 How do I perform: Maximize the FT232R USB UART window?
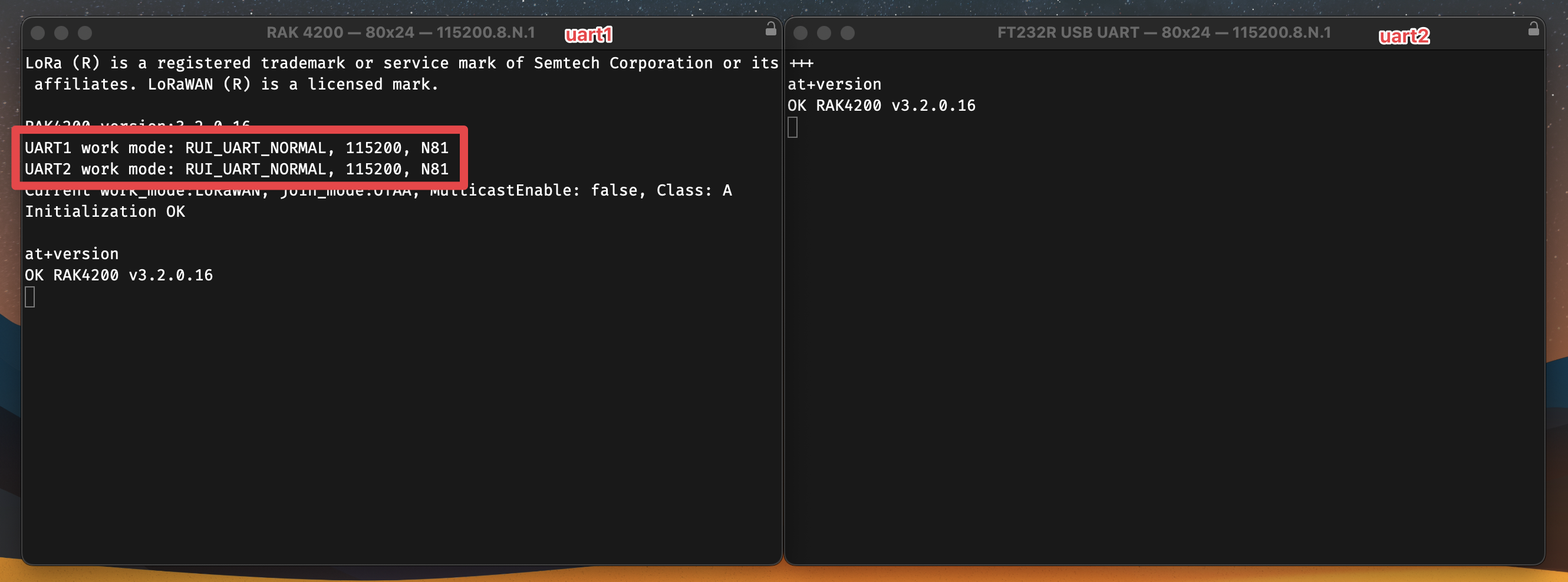coord(848,33)
